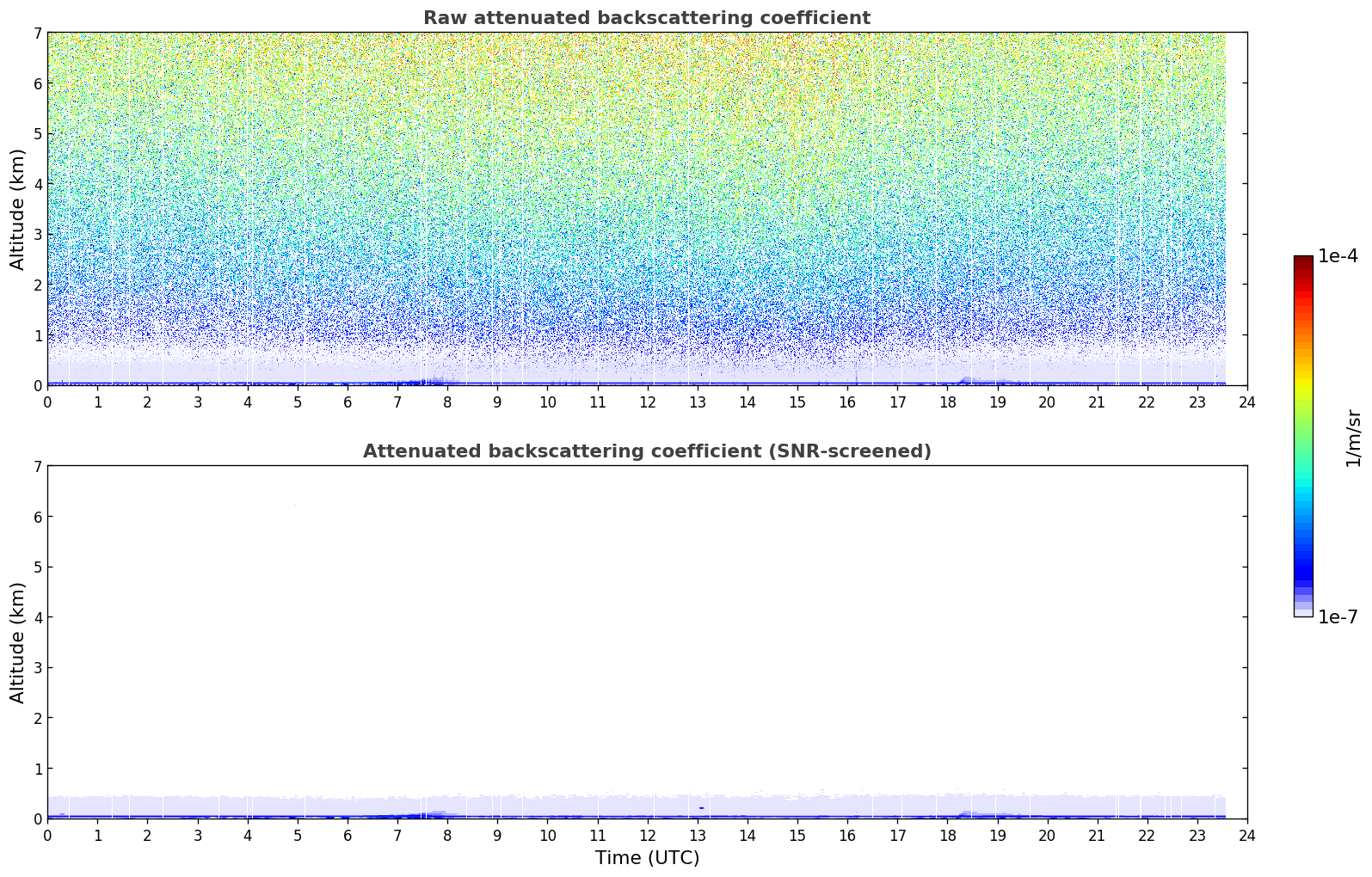1372x877 pixels.
Task: Click the '7' altitude tick on the lower plot
Action: click(38, 466)
